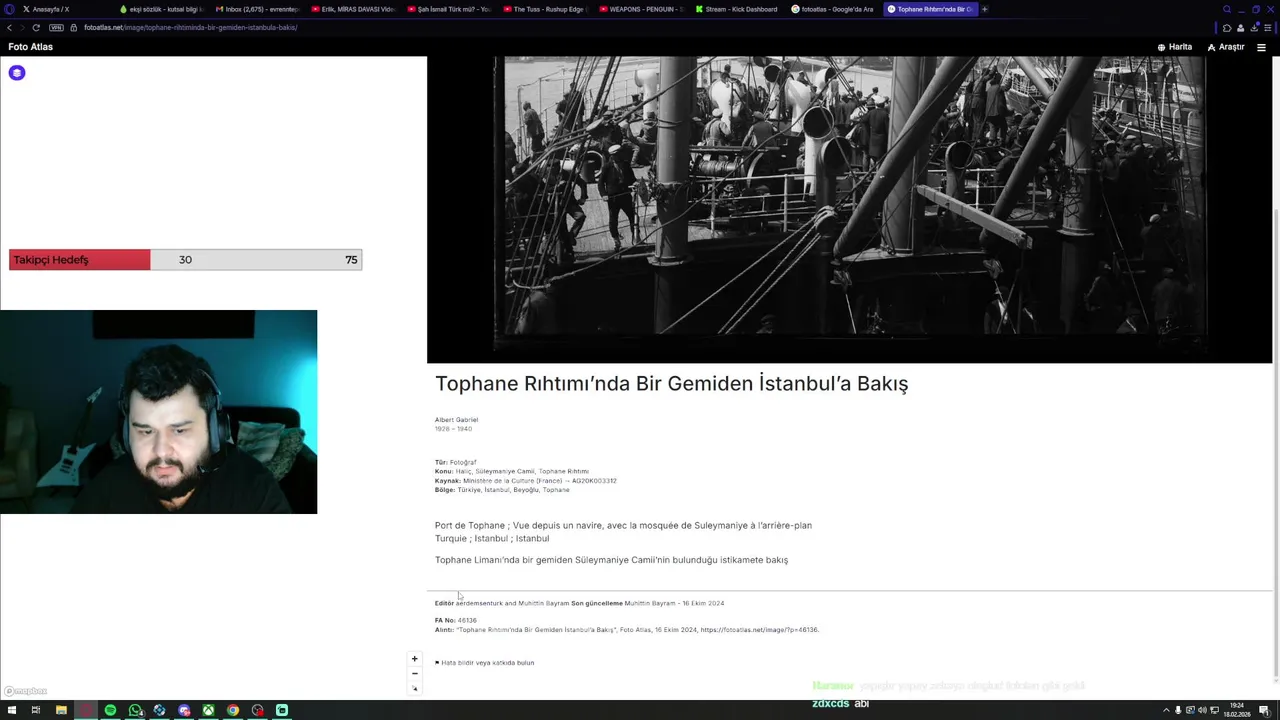Zoom out with the map minus button

[x=414, y=674]
